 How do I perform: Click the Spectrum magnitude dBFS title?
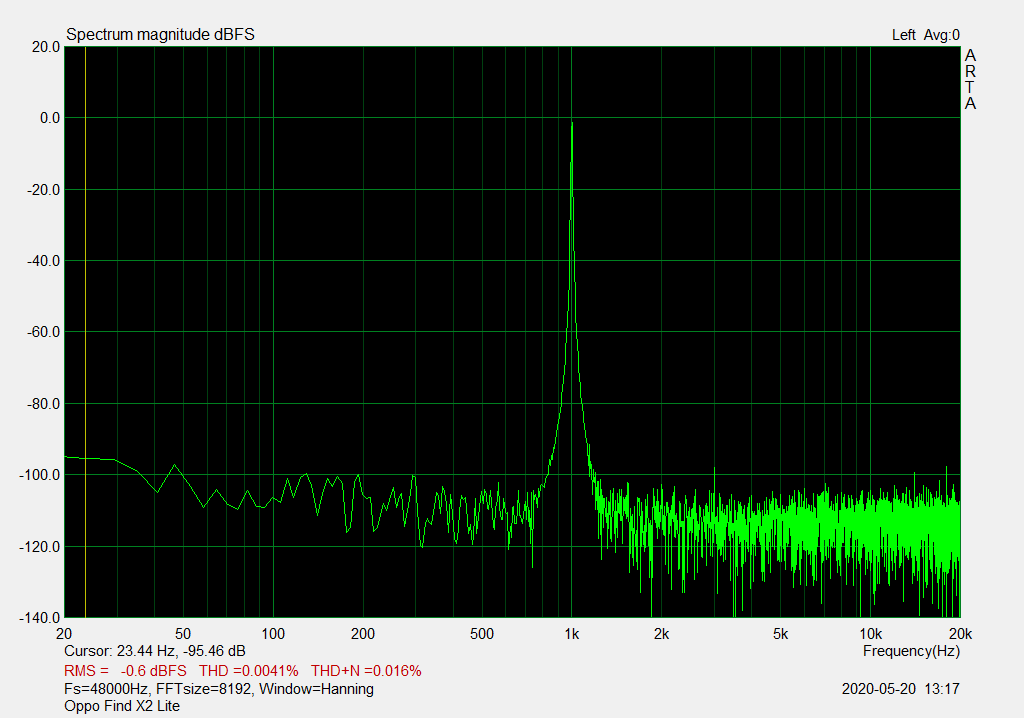point(160,35)
